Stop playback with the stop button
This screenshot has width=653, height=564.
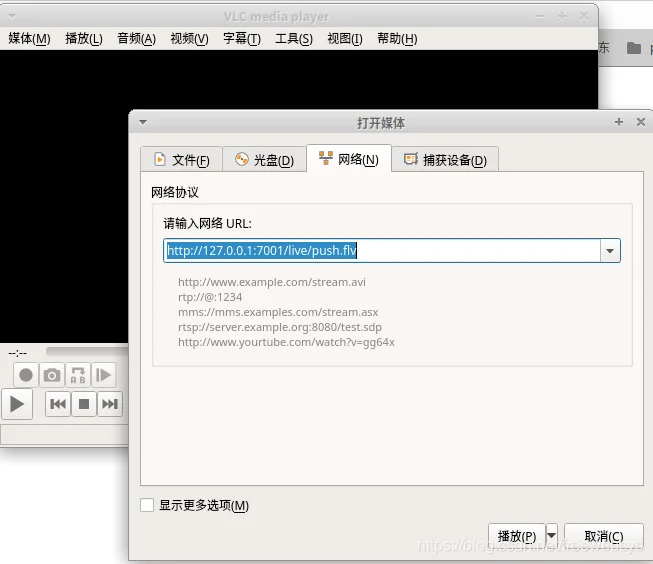84,404
